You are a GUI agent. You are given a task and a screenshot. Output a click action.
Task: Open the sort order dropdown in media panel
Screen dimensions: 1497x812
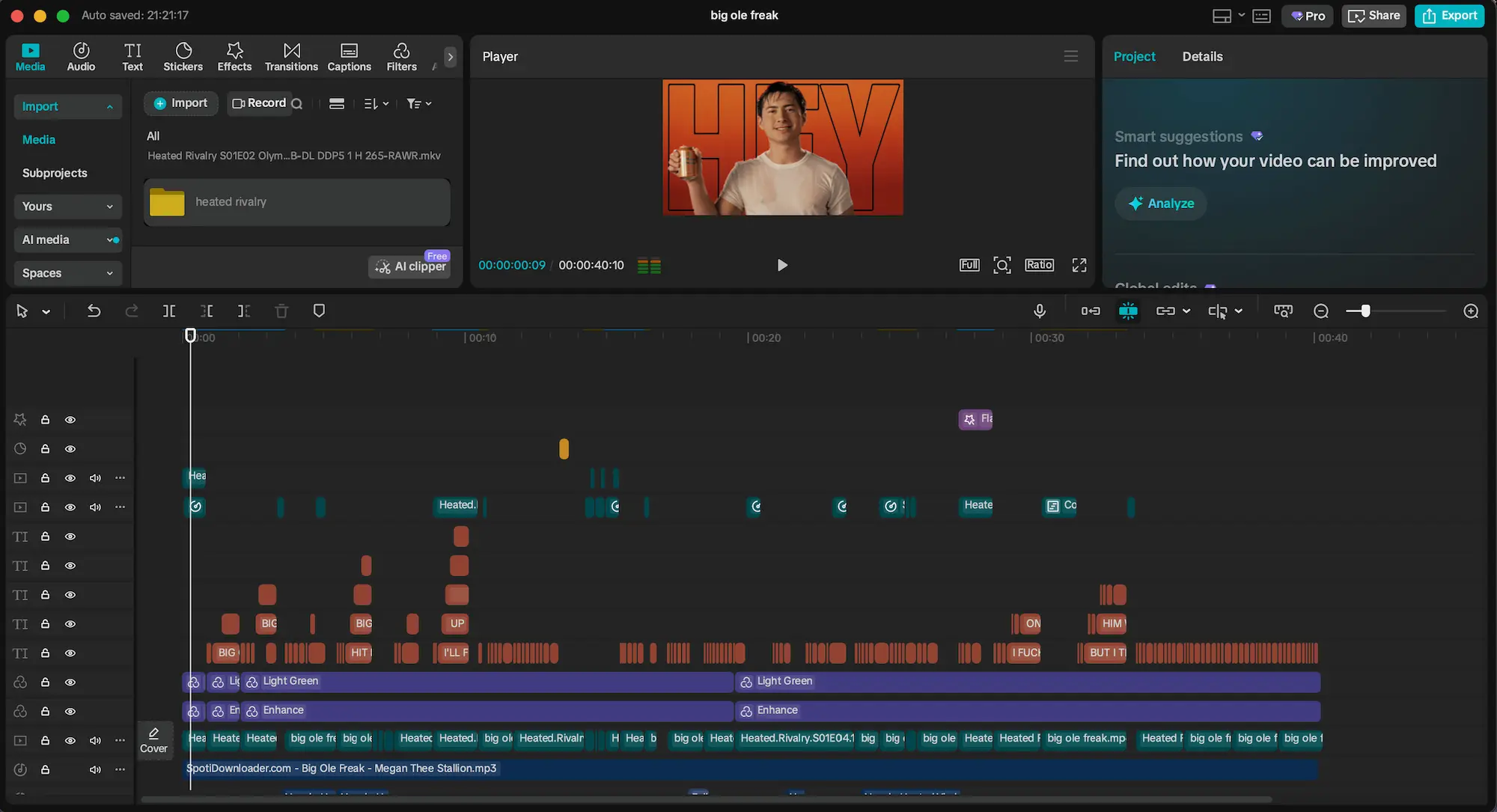coord(376,103)
